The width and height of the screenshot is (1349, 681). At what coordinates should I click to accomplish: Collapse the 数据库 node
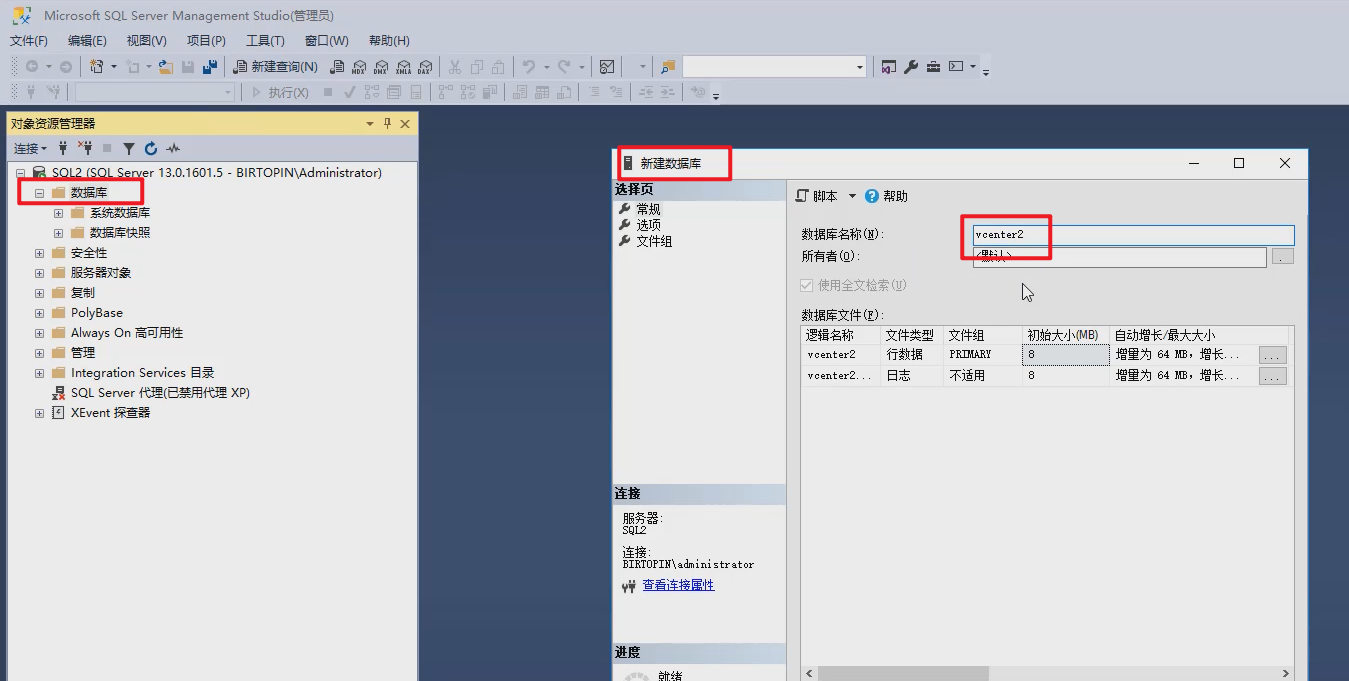39,193
